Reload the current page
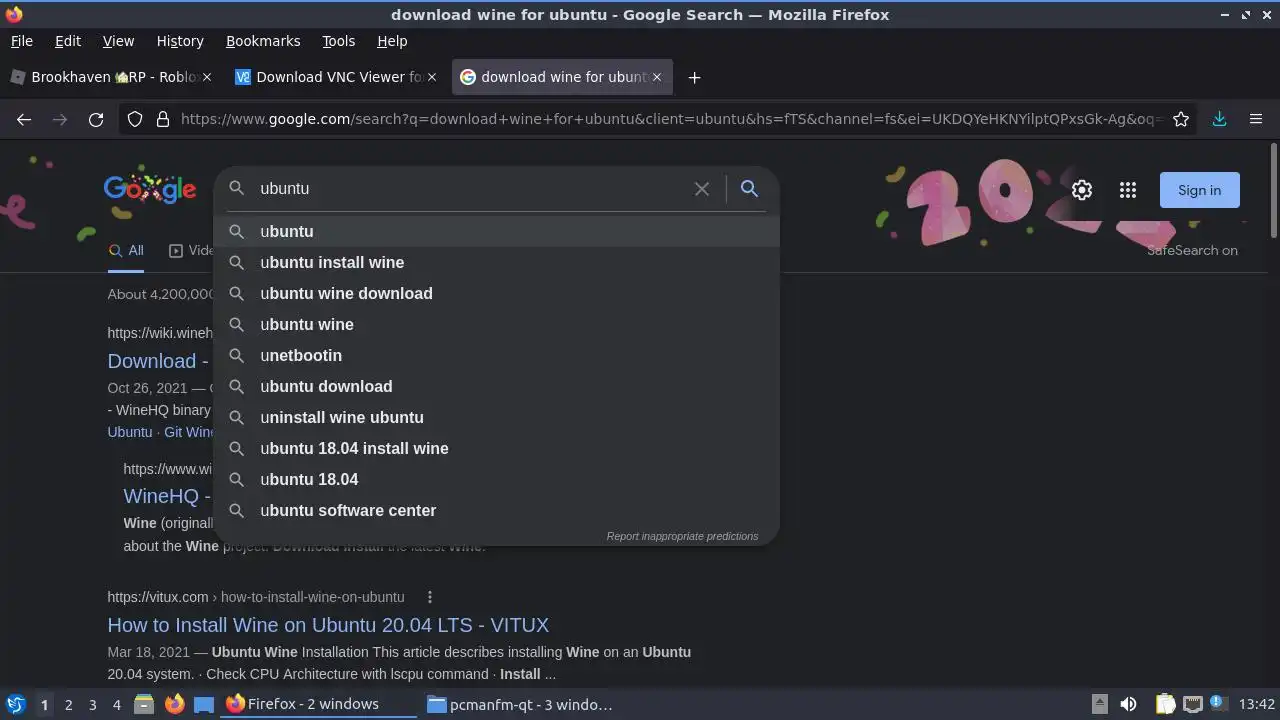 pos(96,119)
